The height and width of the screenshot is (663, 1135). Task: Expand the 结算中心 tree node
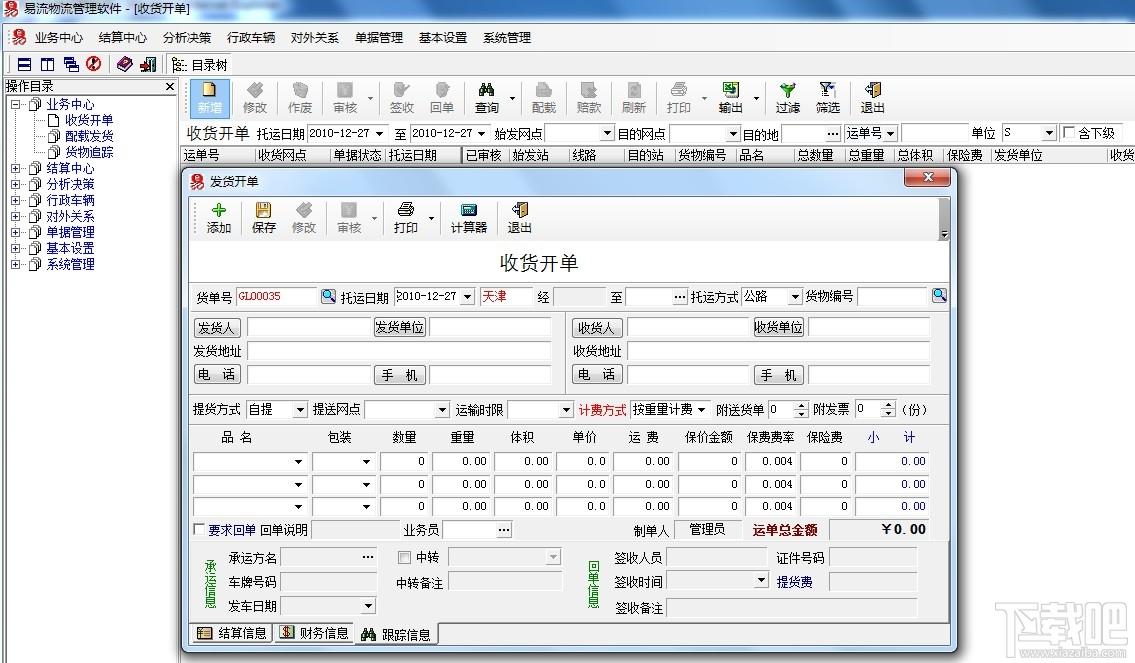[15, 168]
